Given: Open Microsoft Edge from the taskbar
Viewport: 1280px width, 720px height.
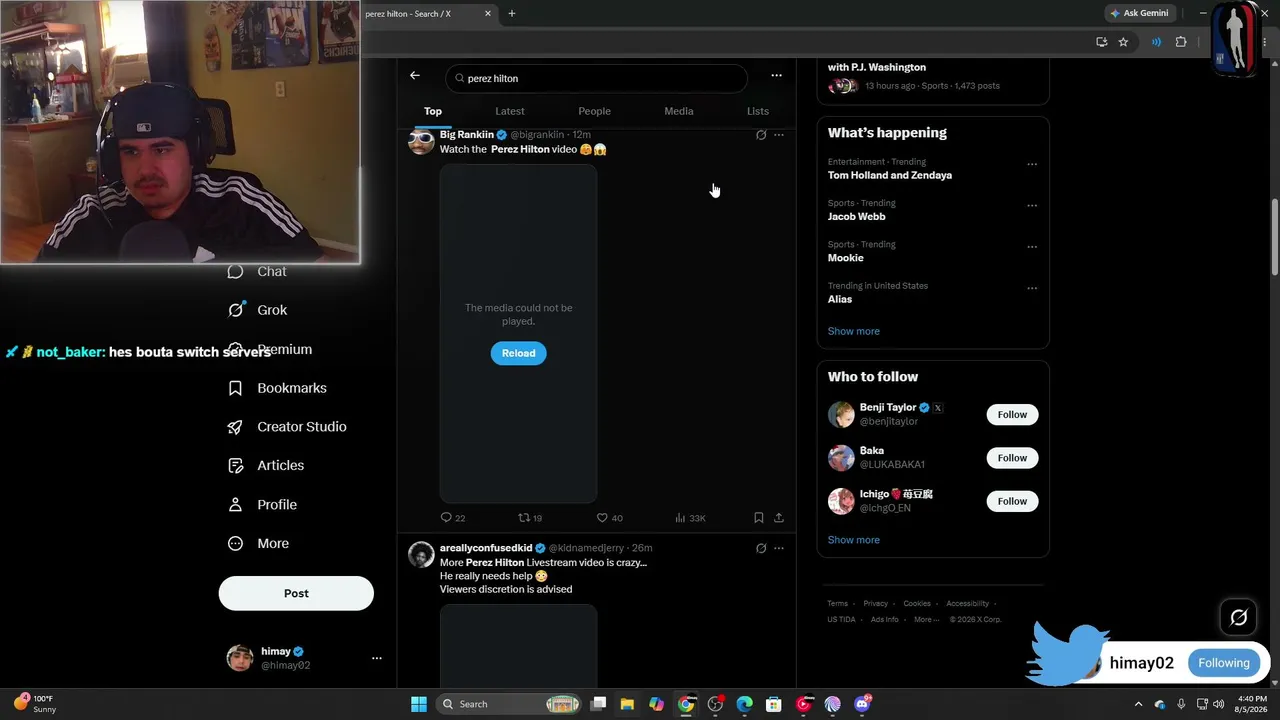Looking at the screenshot, I should 744,704.
